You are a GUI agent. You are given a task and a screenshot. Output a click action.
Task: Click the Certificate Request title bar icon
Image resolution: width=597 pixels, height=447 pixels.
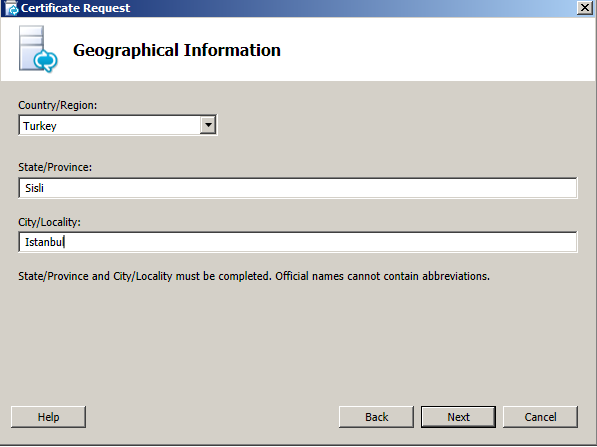11,8
